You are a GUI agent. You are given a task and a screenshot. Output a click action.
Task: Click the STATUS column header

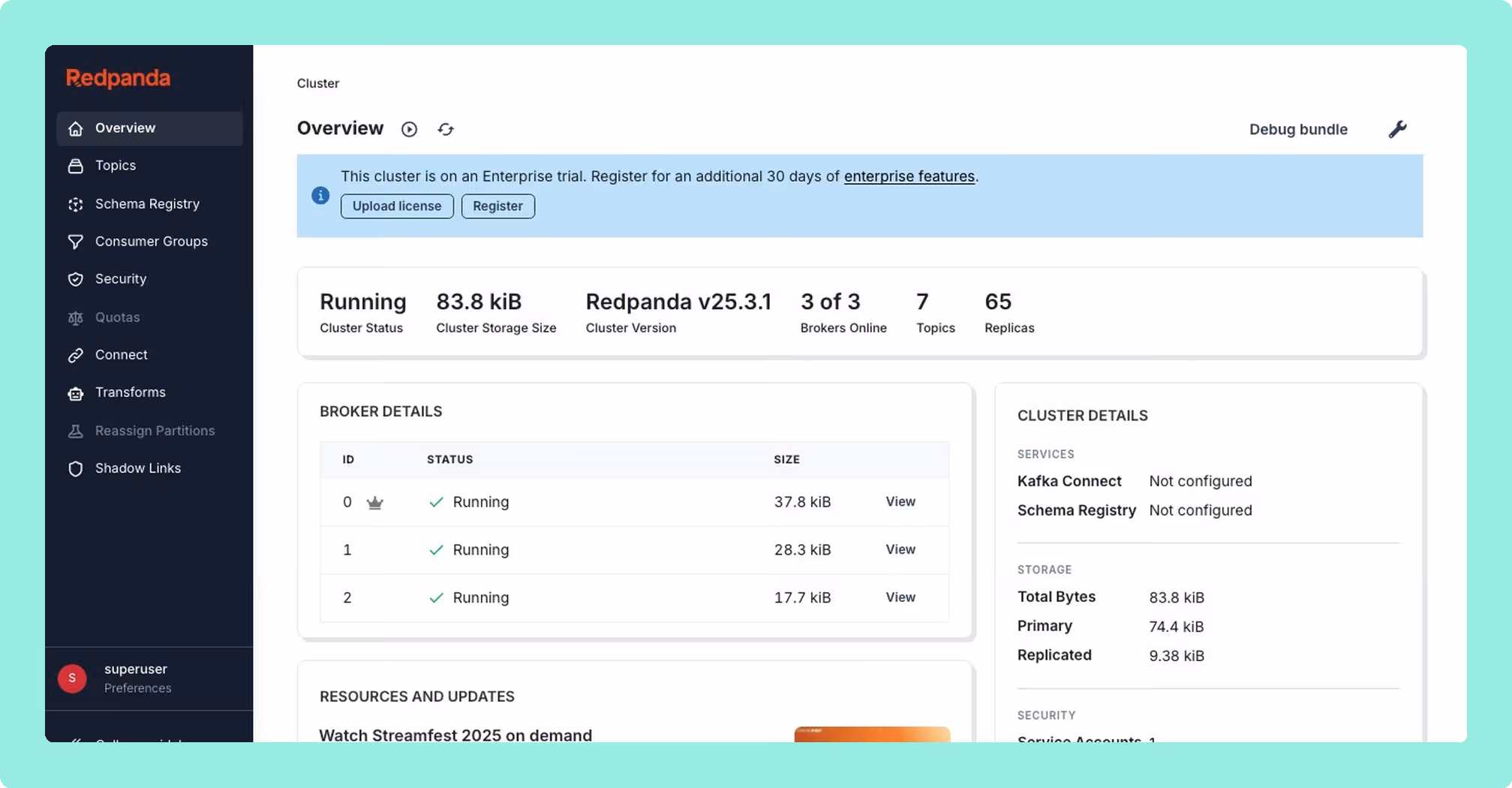pyautogui.click(x=449, y=459)
